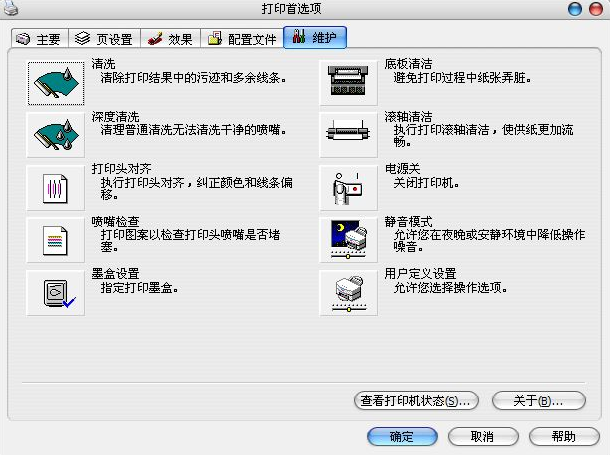
Task: Click the 底板清洁 bottom plate cleaning icon
Action: click(x=349, y=83)
